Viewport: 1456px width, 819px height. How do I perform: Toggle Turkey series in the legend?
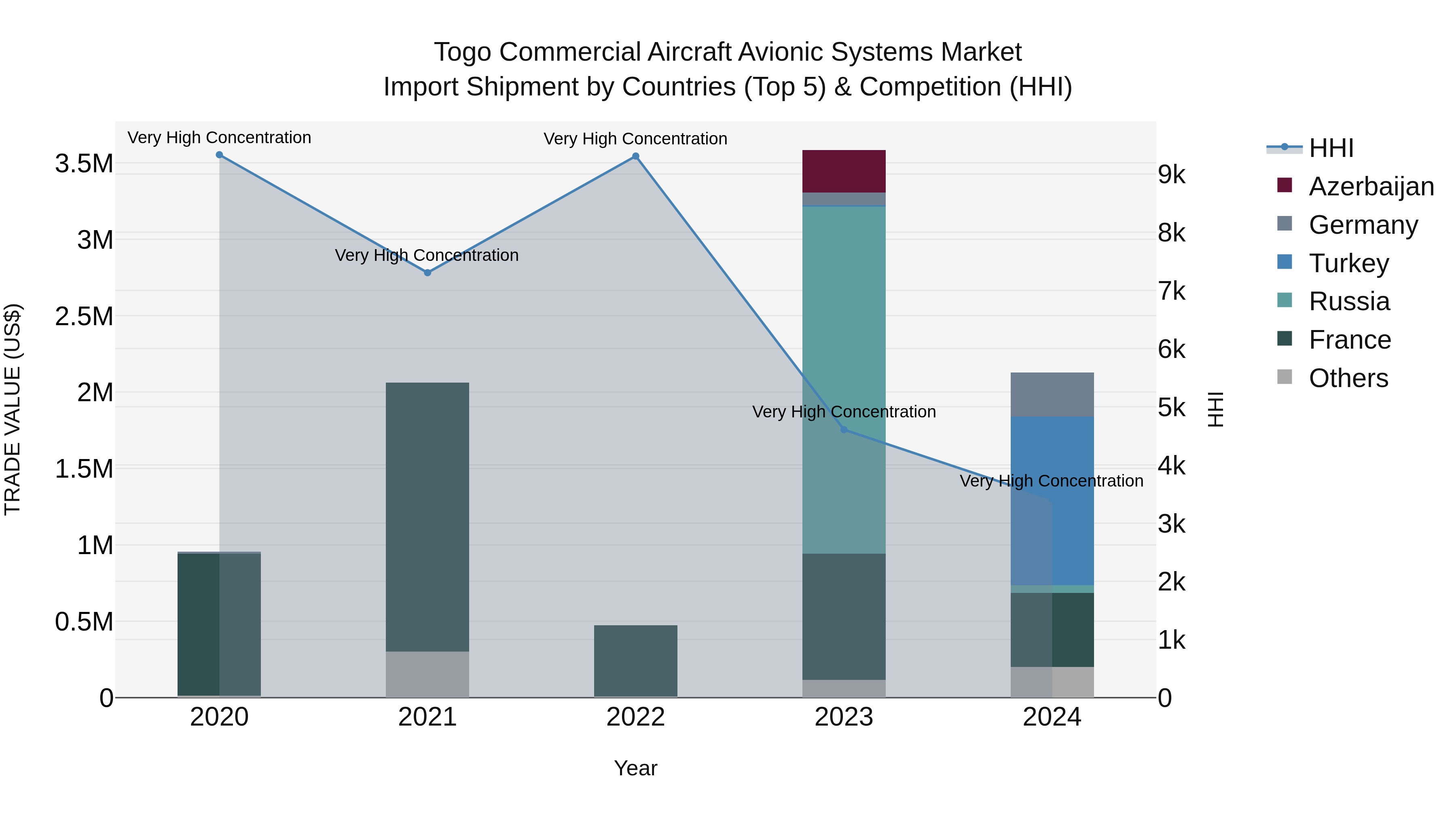(1332, 263)
